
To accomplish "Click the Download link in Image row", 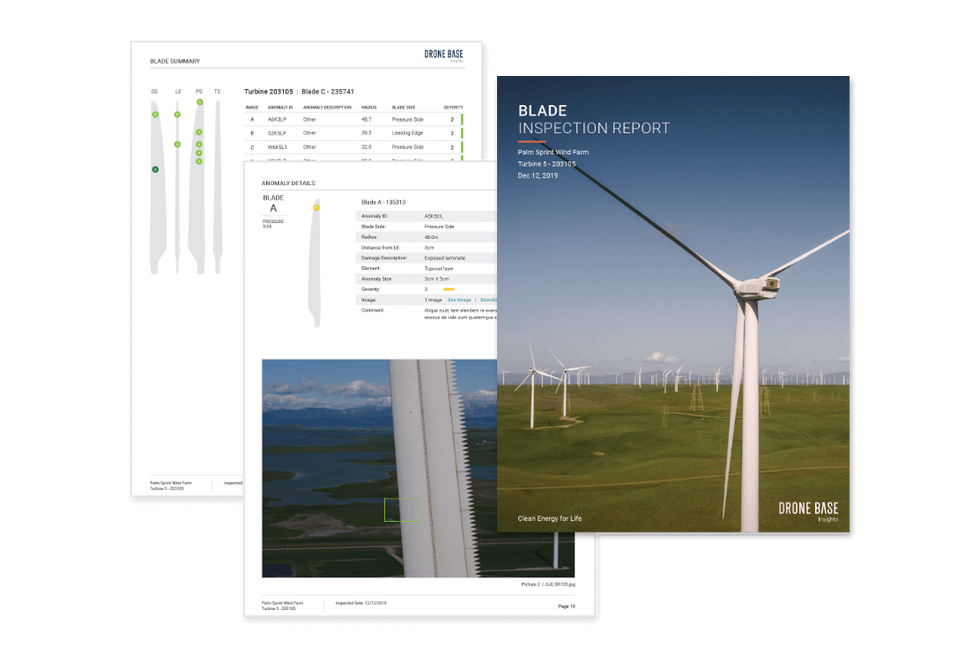I will pos(489,300).
